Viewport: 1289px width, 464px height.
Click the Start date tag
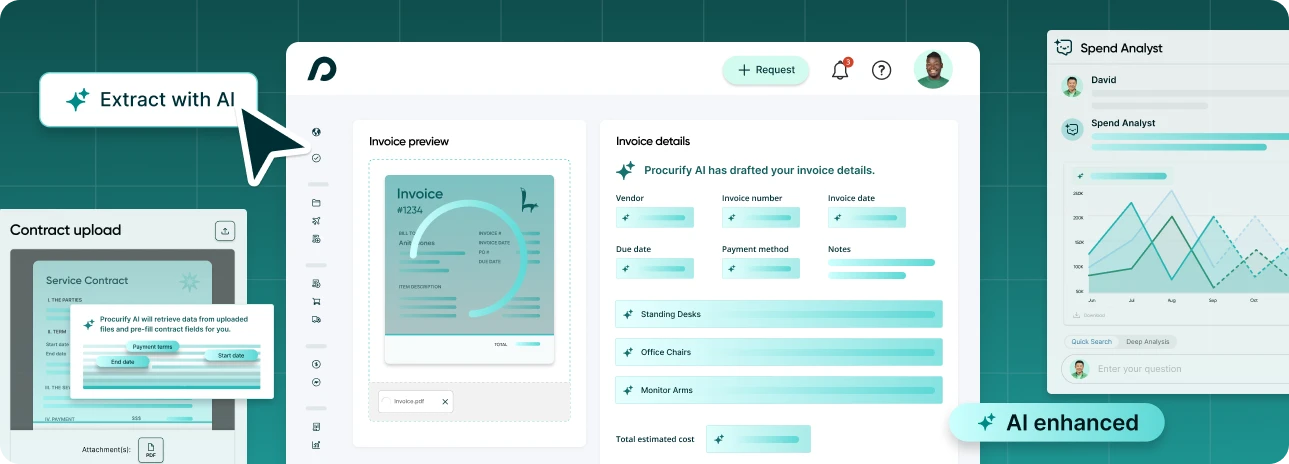[x=231, y=355]
